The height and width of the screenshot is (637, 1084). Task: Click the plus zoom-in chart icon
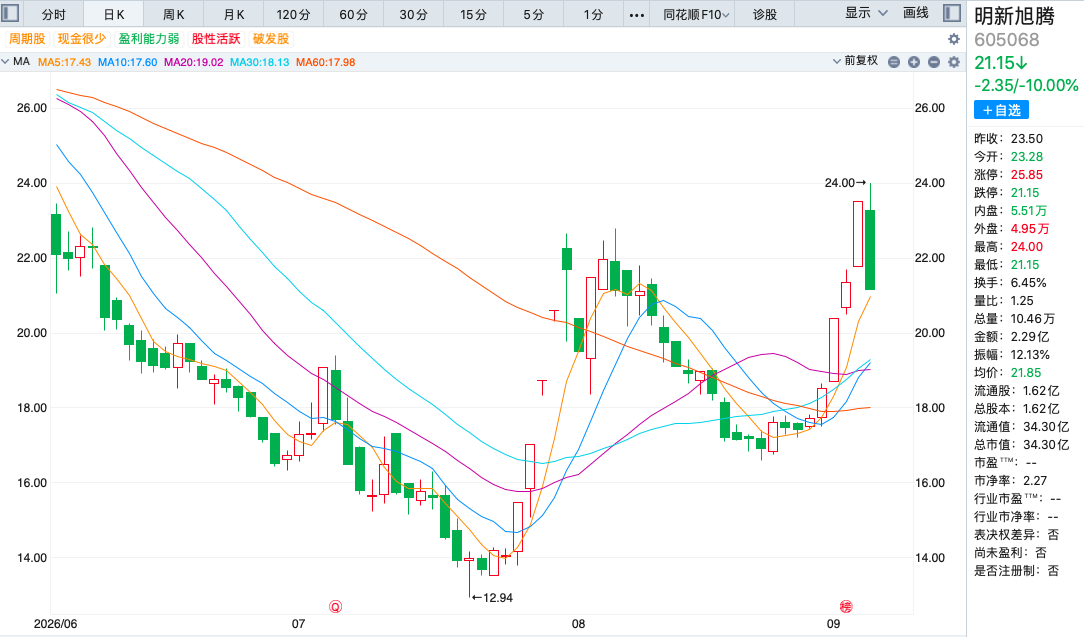(x=914, y=62)
